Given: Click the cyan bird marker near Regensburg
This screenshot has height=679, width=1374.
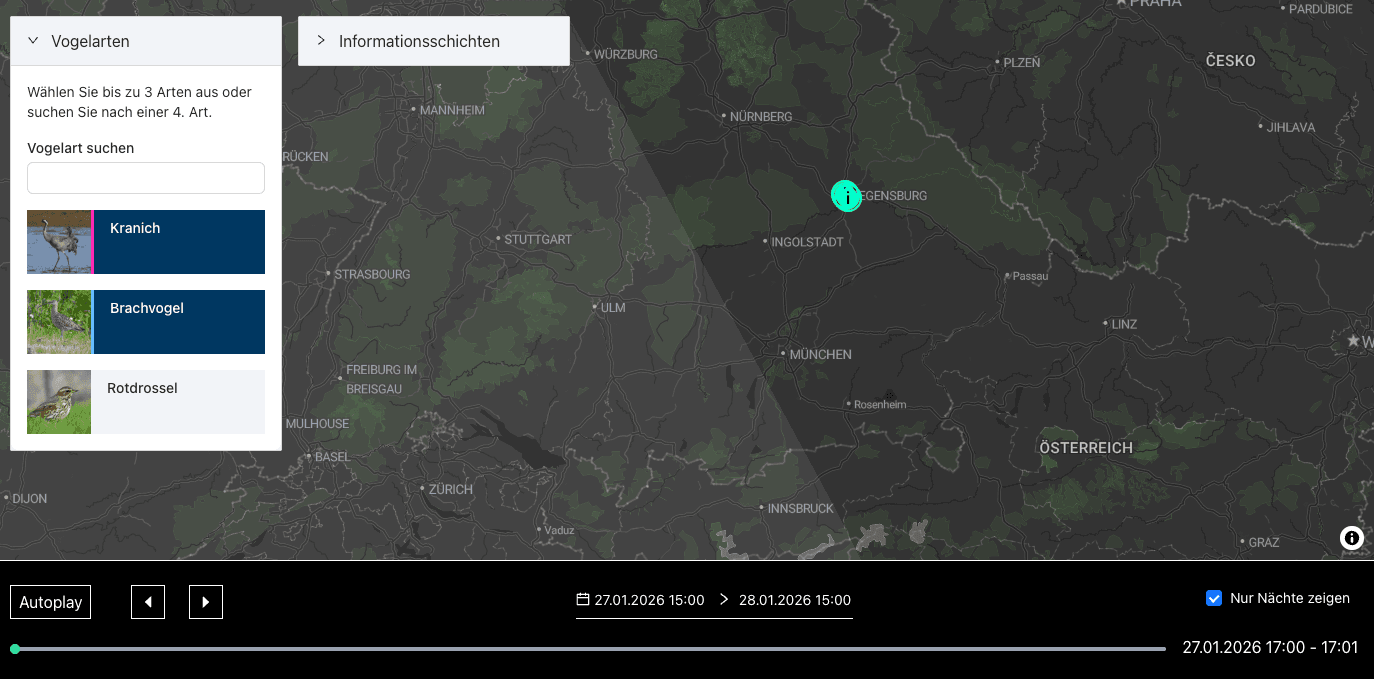Looking at the screenshot, I should [x=846, y=196].
